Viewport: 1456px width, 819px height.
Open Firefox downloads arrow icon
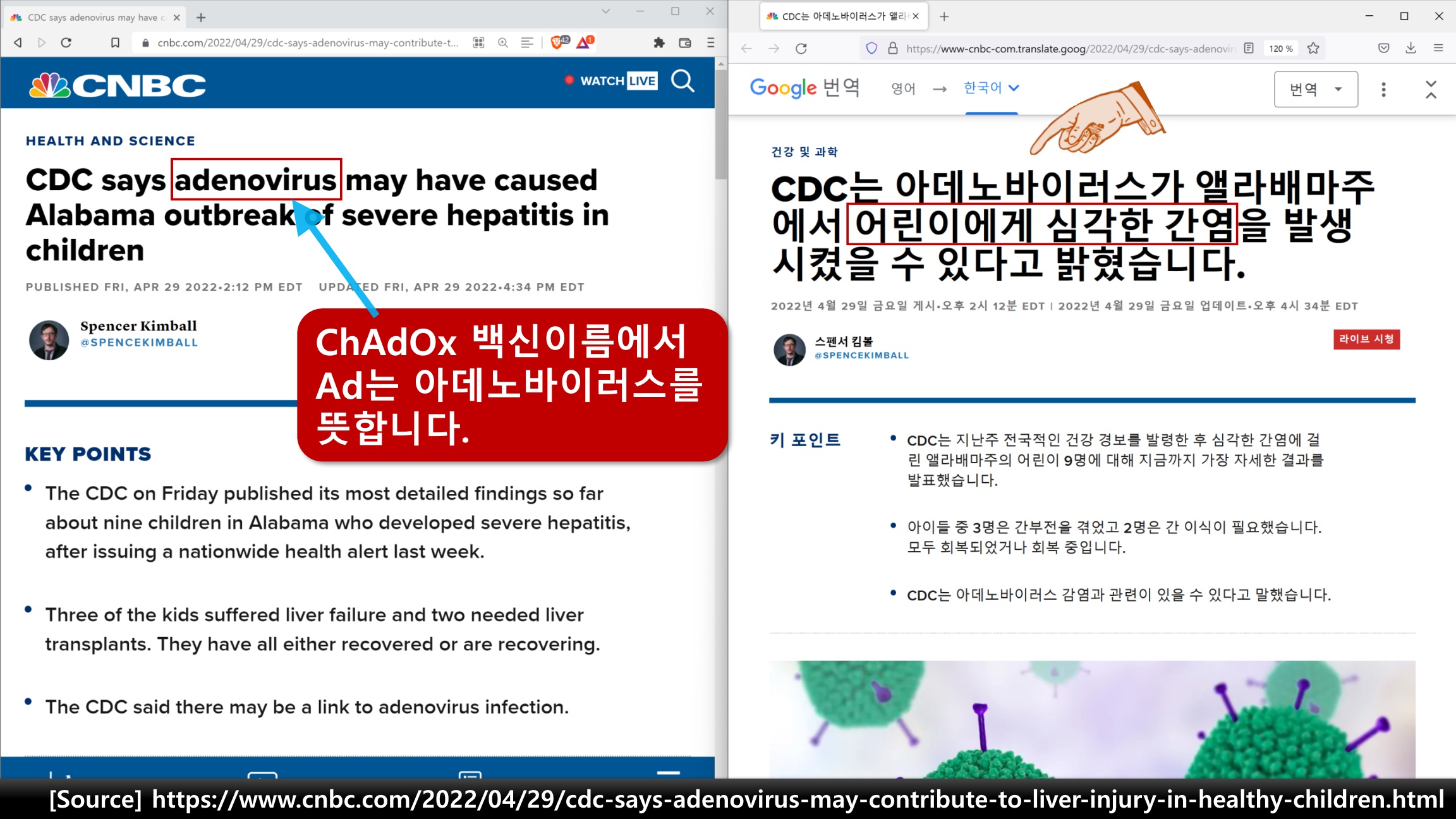[1410, 48]
